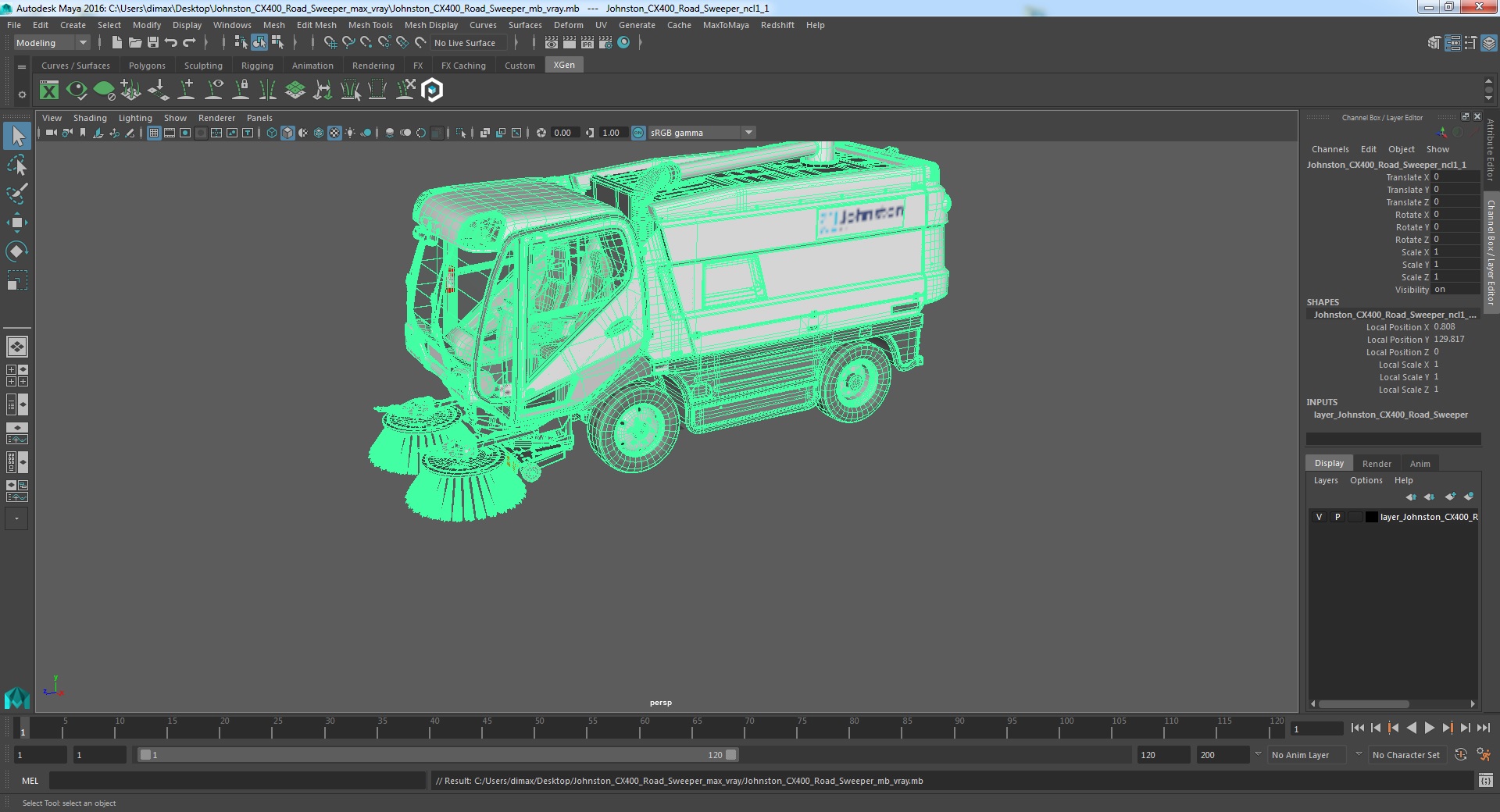Open the Mesh Tools menu
Image resolution: width=1500 pixels, height=812 pixels.
coord(370,25)
